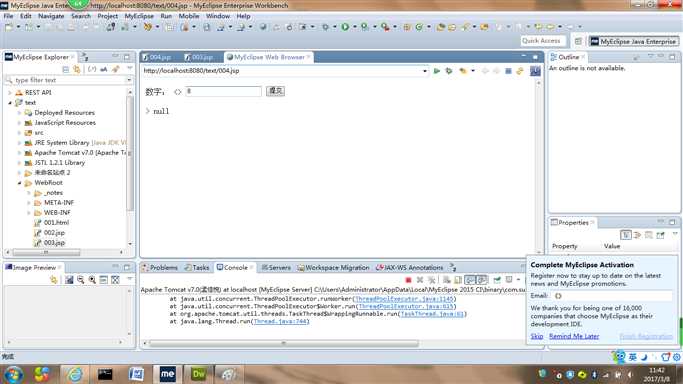Open the browser URL history dropdown
683x384 pixels.
click(x=425, y=71)
